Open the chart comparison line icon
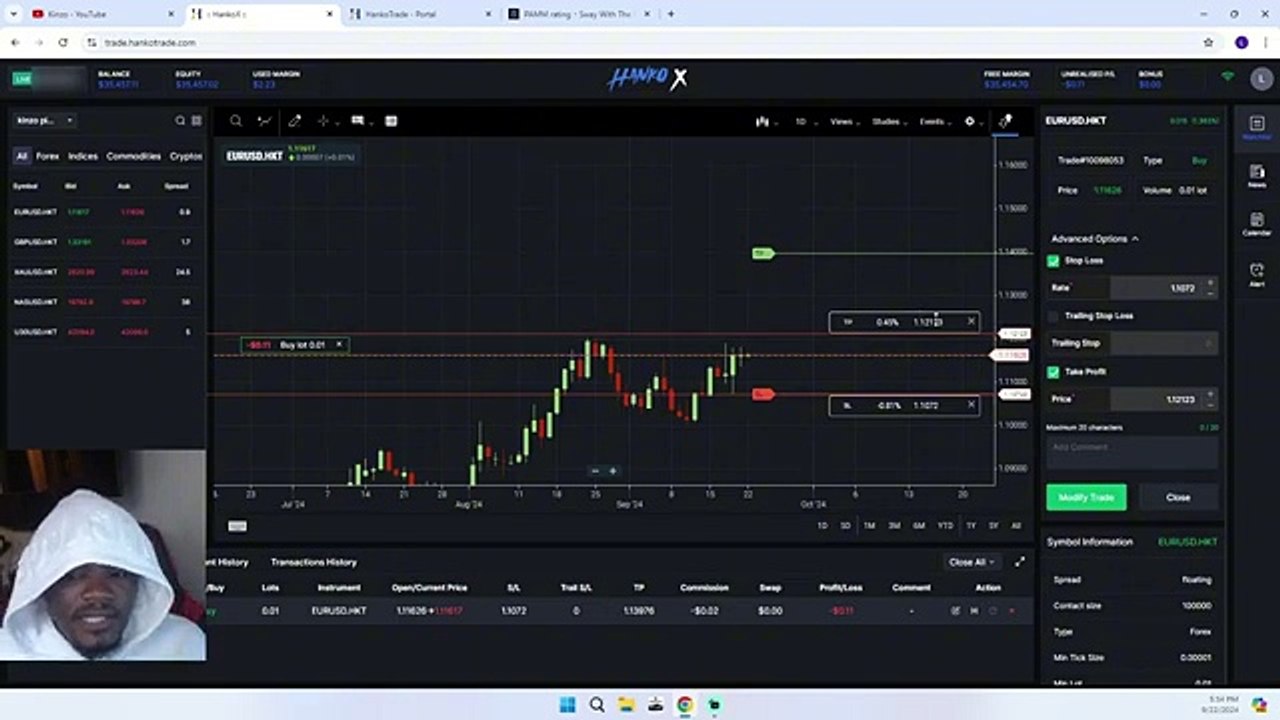The height and width of the screenshot is (720, 1280). click(264, 121)
